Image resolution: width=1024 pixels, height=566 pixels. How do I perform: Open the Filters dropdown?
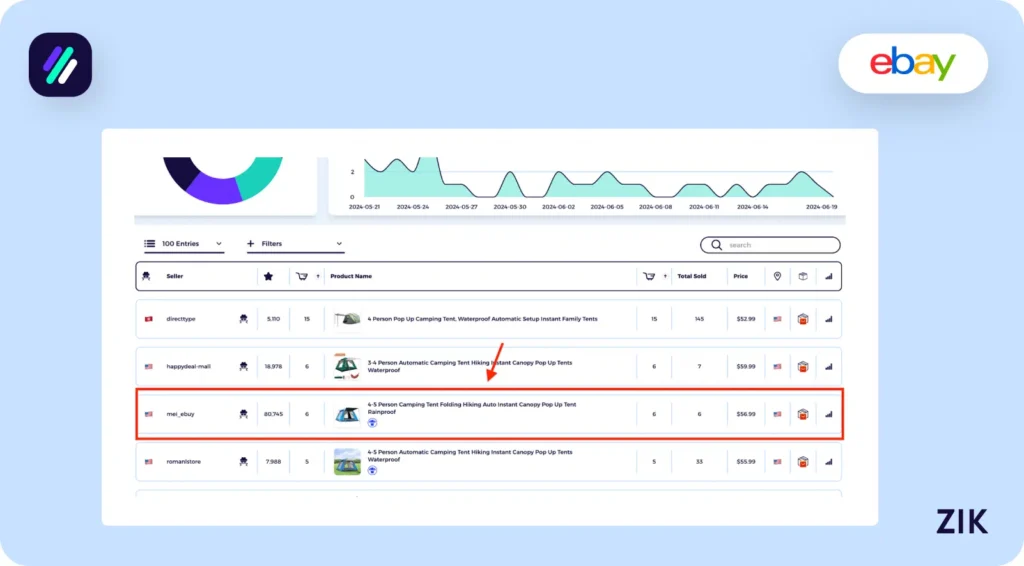click(x=295, y=243)
